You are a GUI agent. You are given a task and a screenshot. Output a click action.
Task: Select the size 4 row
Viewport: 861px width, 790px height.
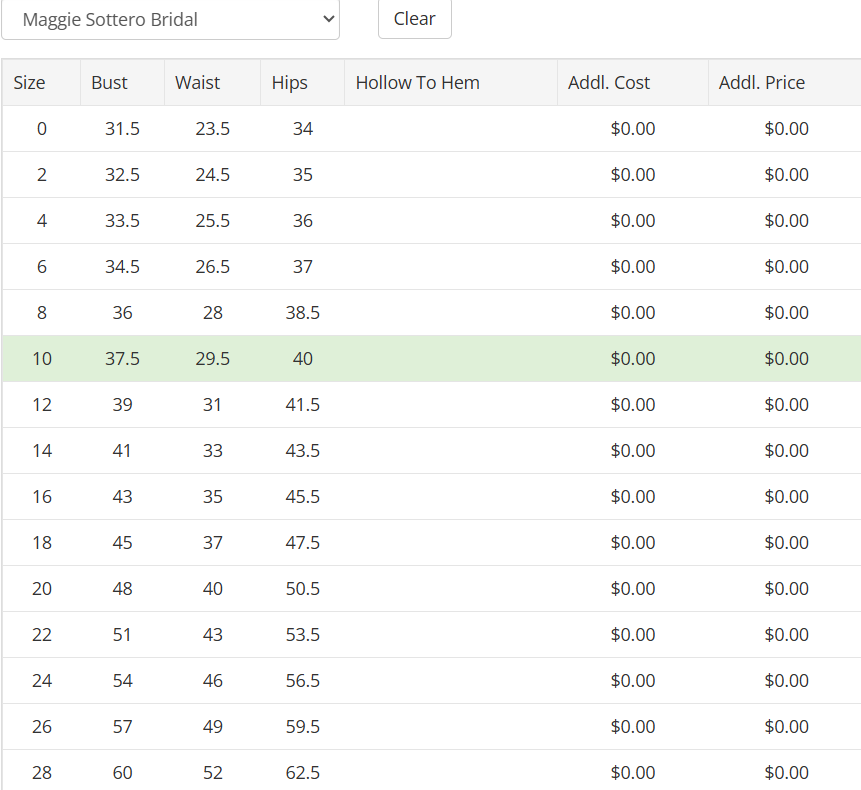pos(432,221)
